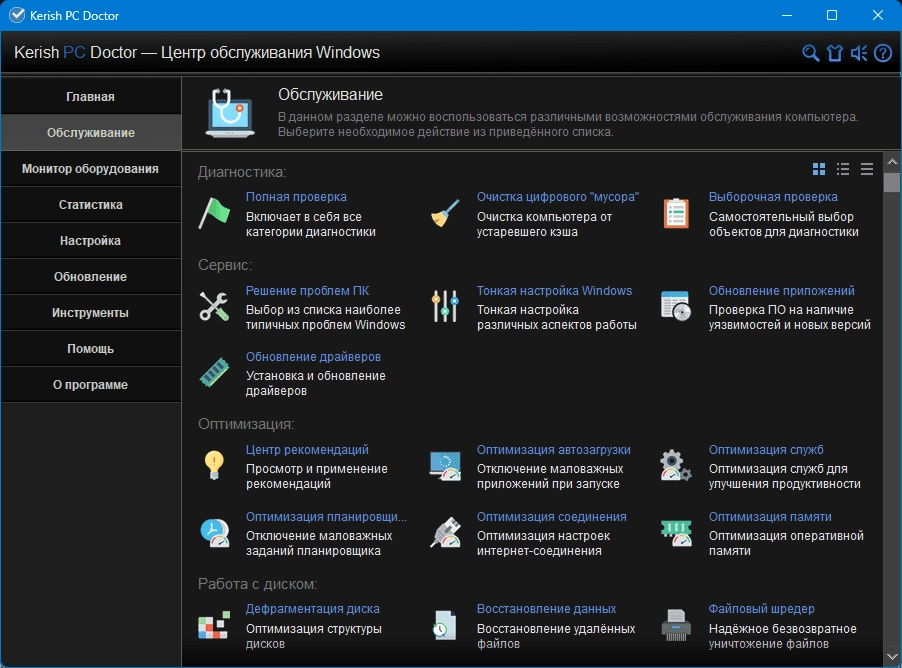Click the scrollbar up arrow
Viewport: 902px width, 668px height.
tap(892, 162)
